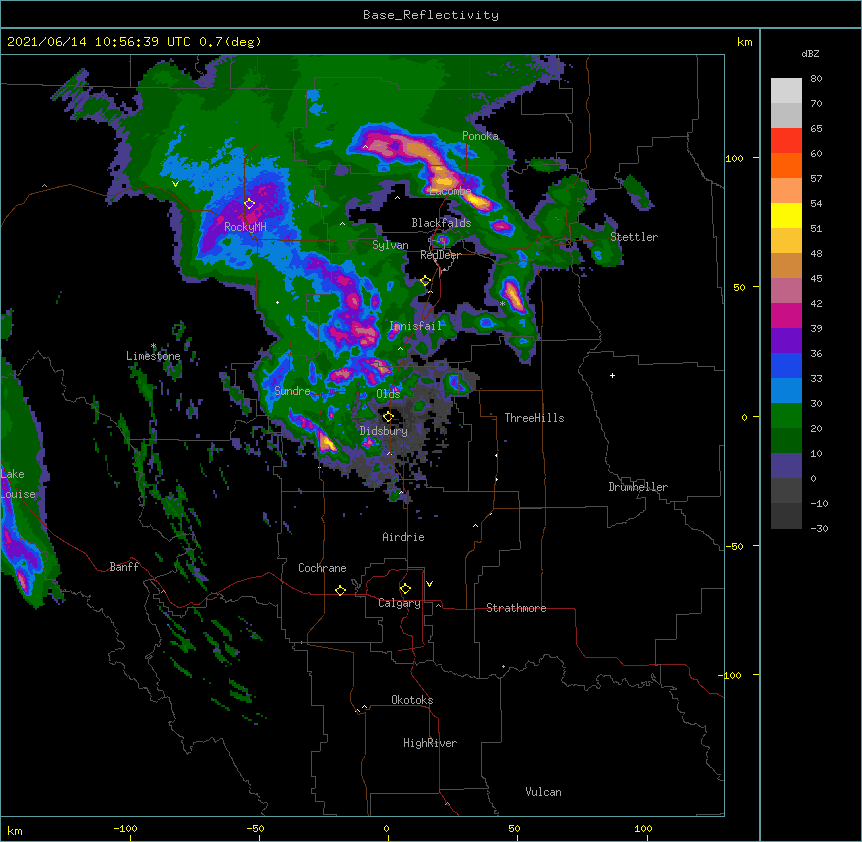Select the Ponoka city label

point(480,136)
